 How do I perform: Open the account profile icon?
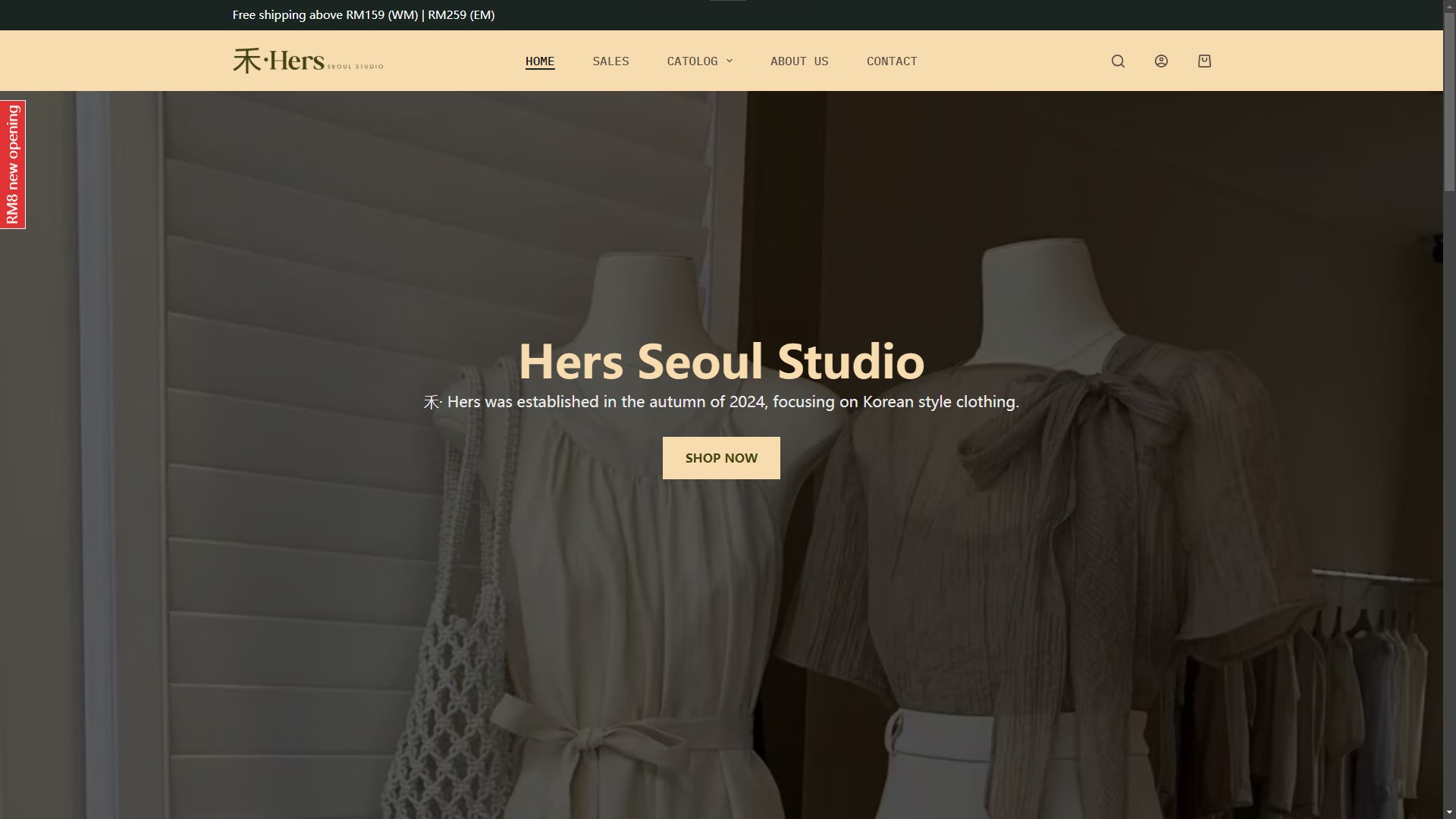coord(1161,61)
